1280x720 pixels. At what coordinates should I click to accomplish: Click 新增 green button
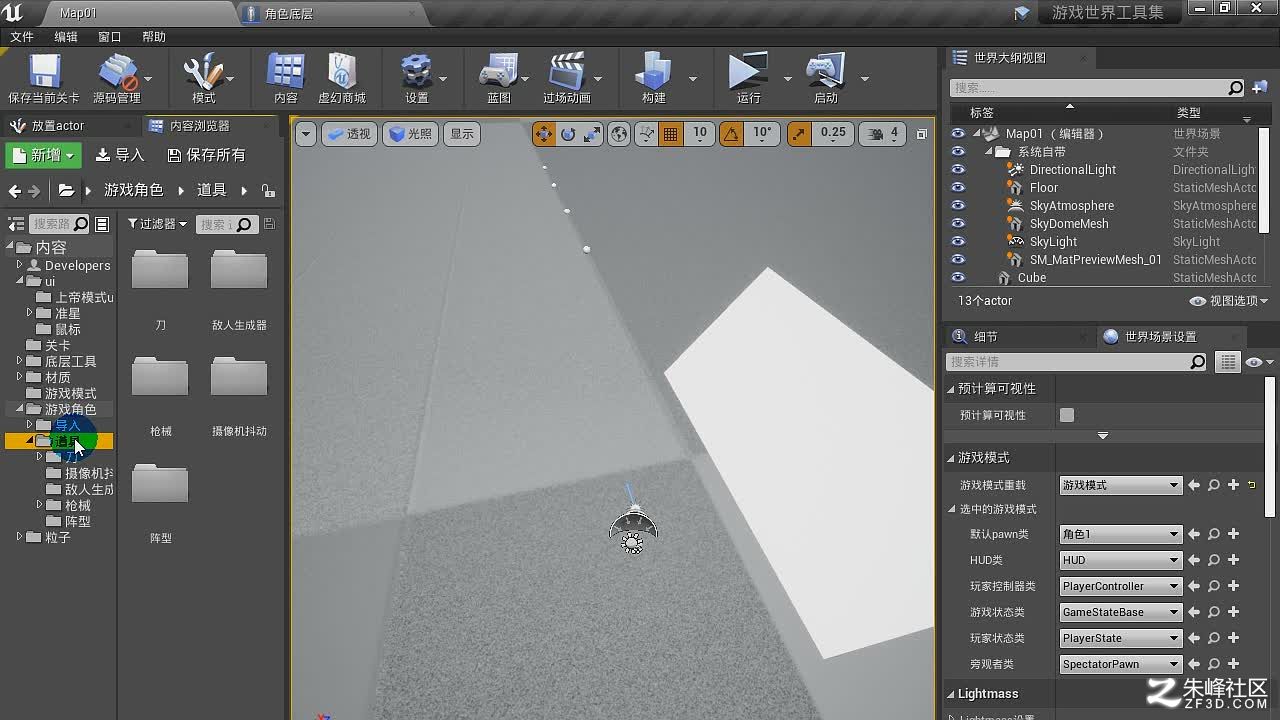pyautogui.click(x=43, y=155)
